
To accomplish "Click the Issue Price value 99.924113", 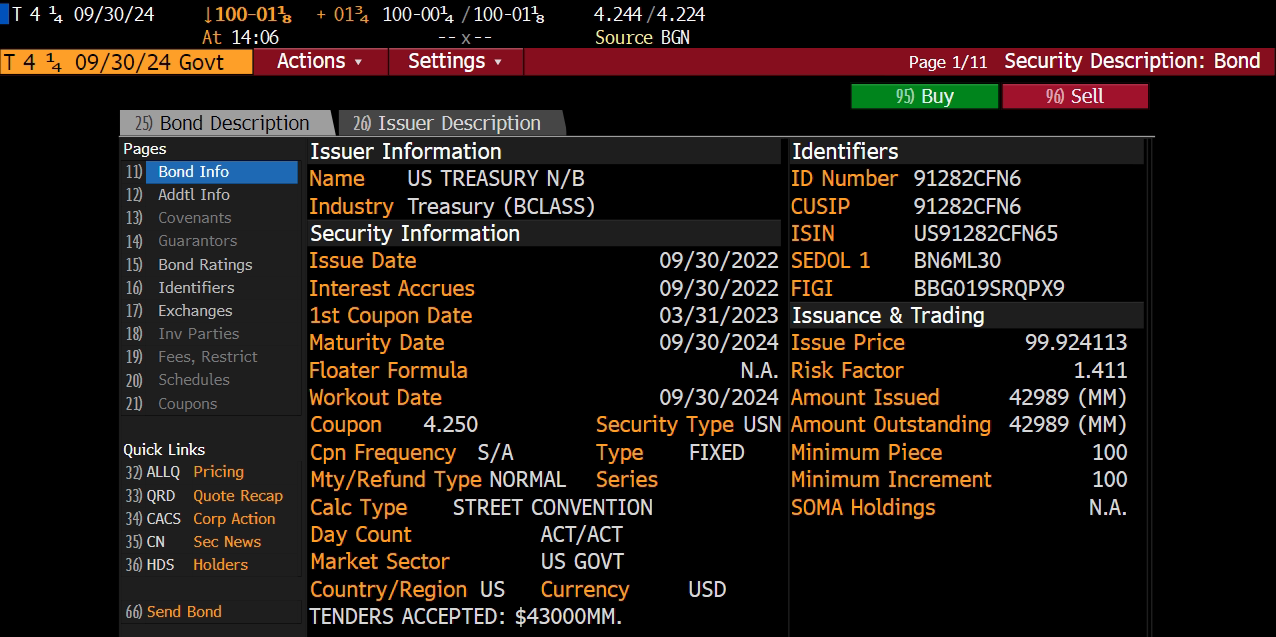I will point(1076,342).
